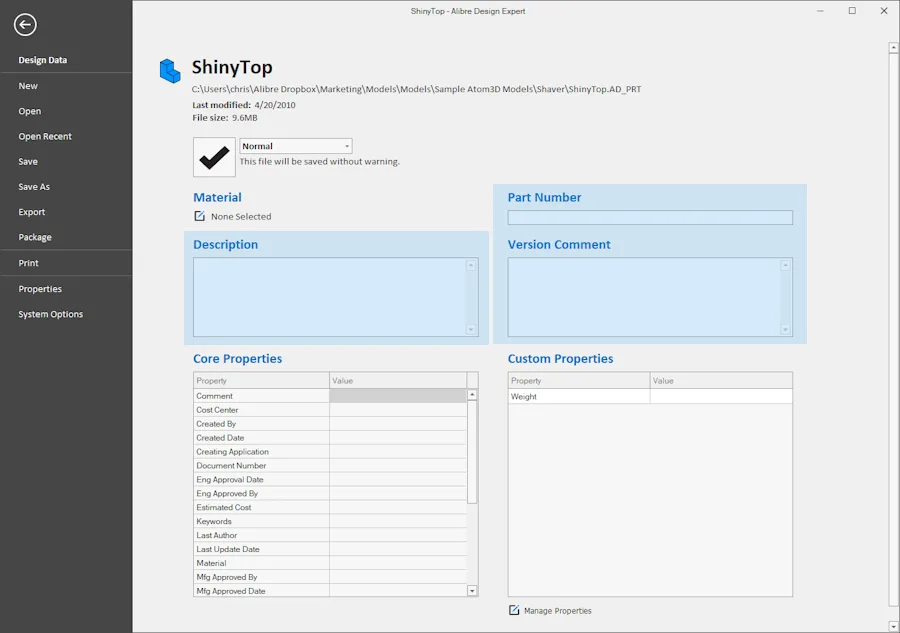Choose Open from the sidebar menu
Screen dimensions: 900x633
click(x=30, y=111)
